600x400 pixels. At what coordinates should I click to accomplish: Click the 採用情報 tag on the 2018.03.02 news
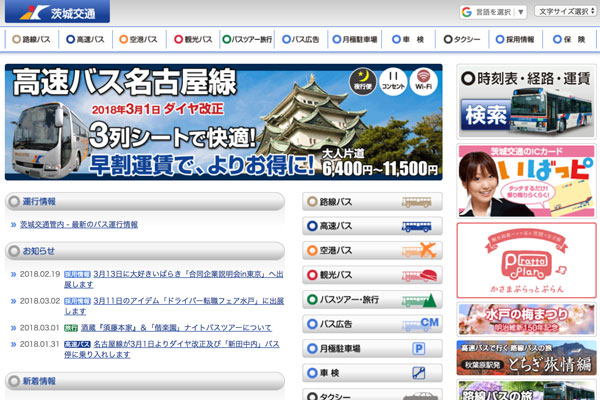(x=77, y=301)
